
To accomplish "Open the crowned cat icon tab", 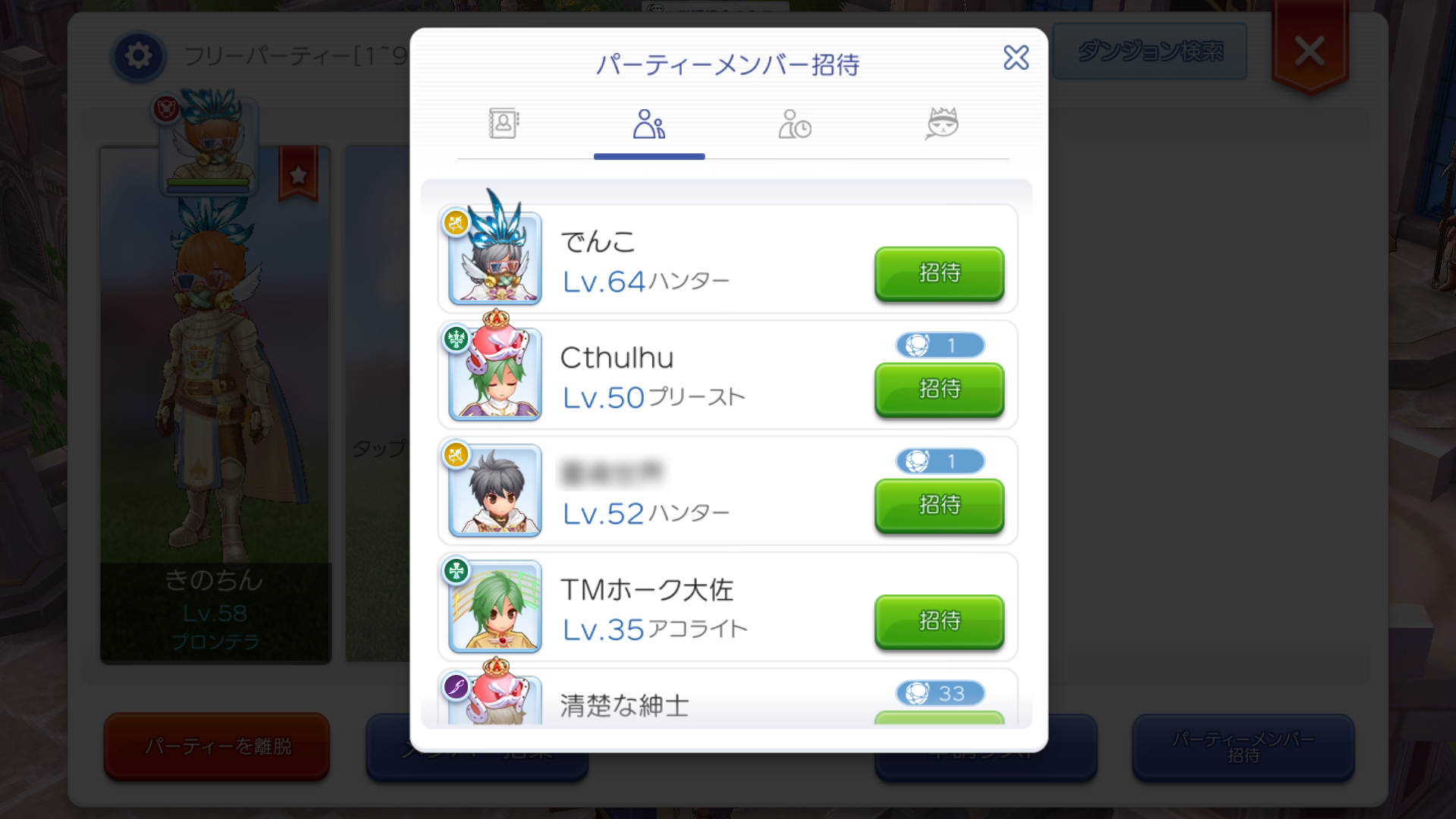I will point(942,124).
